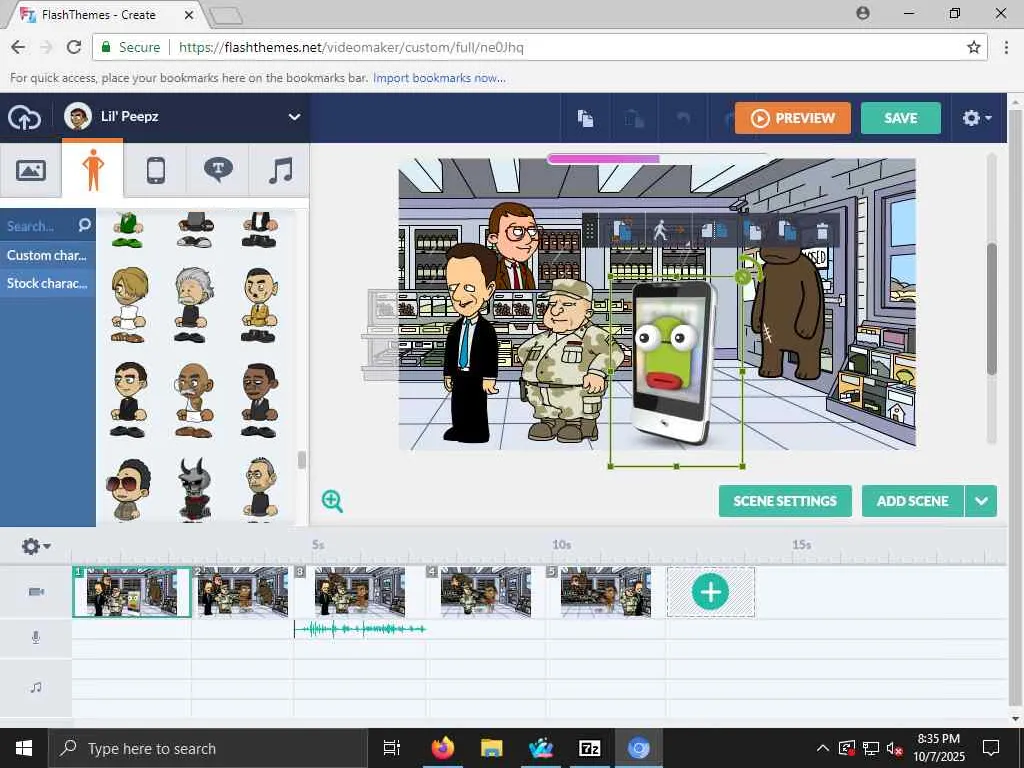Expand the ADD SCENE dropdown arrow
Image resolution: width=1024 pixels, height=768 pixels.
click(981, 501)
